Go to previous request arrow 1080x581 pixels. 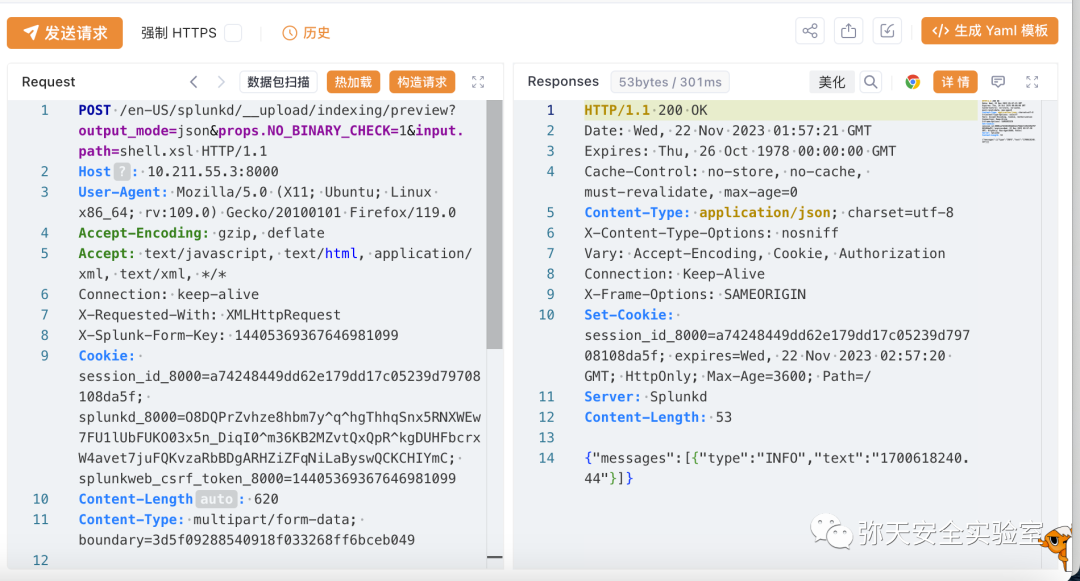[194, 82]
